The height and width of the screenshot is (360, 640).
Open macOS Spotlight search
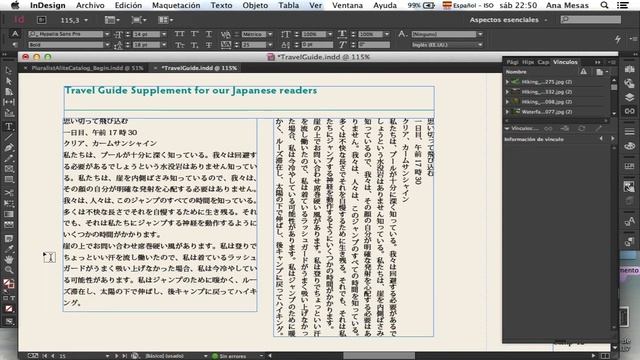(604, 5)
